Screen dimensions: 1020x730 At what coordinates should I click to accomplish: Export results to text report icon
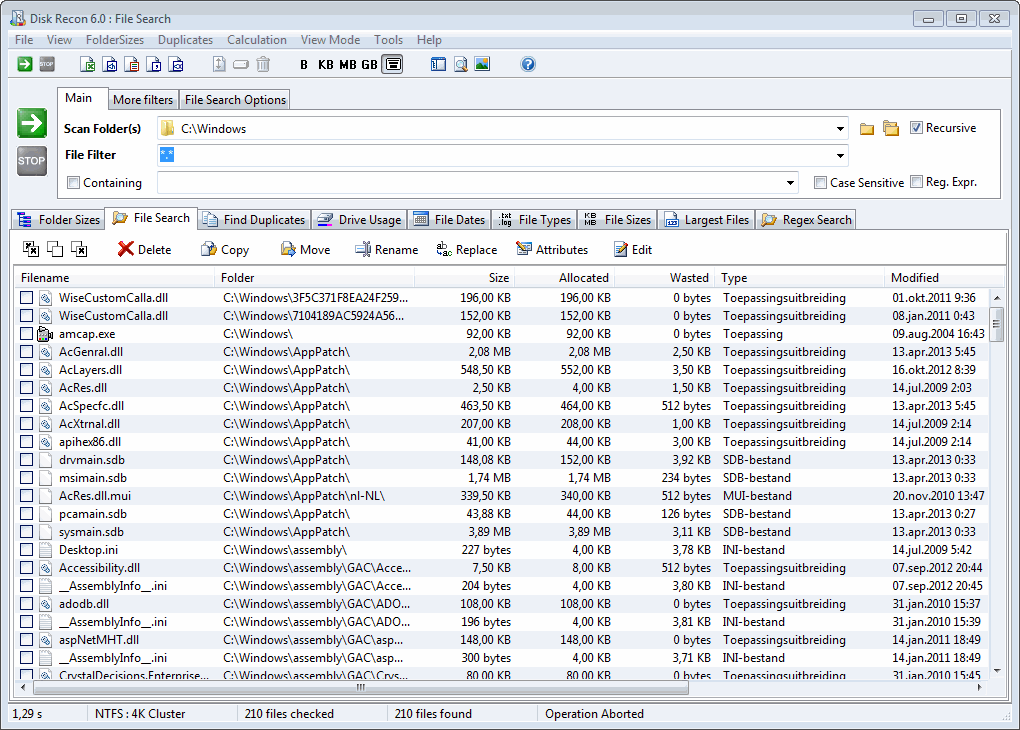point(132,64)
